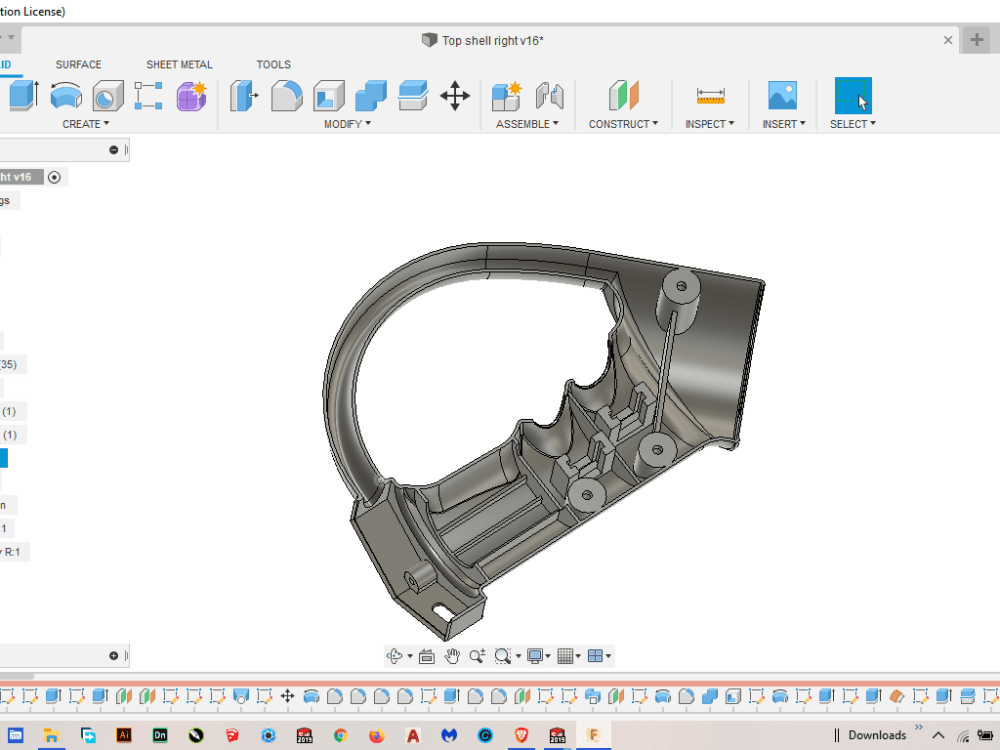Click the Grid and Snaps icon

click(x=565, y=656)
